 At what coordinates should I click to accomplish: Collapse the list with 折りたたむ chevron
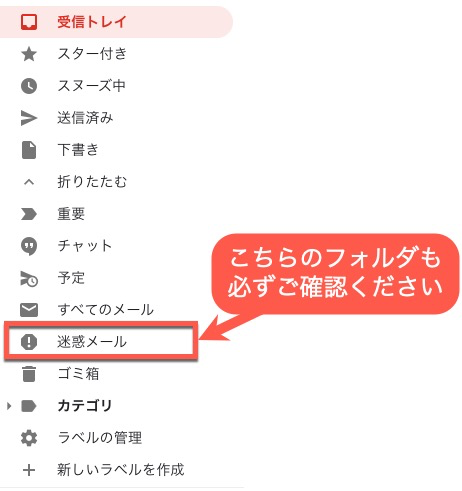[x=29, y=182]
